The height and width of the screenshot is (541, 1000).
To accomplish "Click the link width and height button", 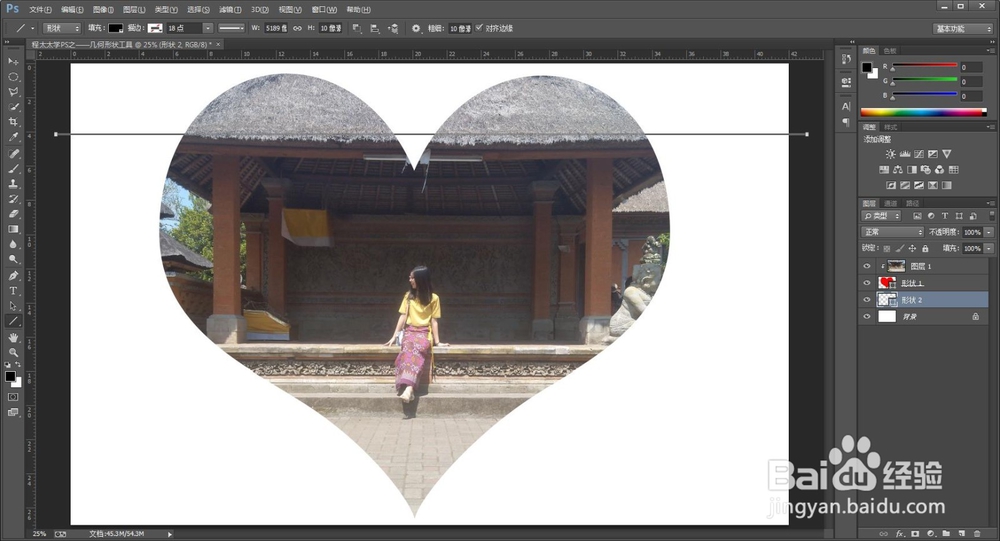I will (x=296, y=28).
